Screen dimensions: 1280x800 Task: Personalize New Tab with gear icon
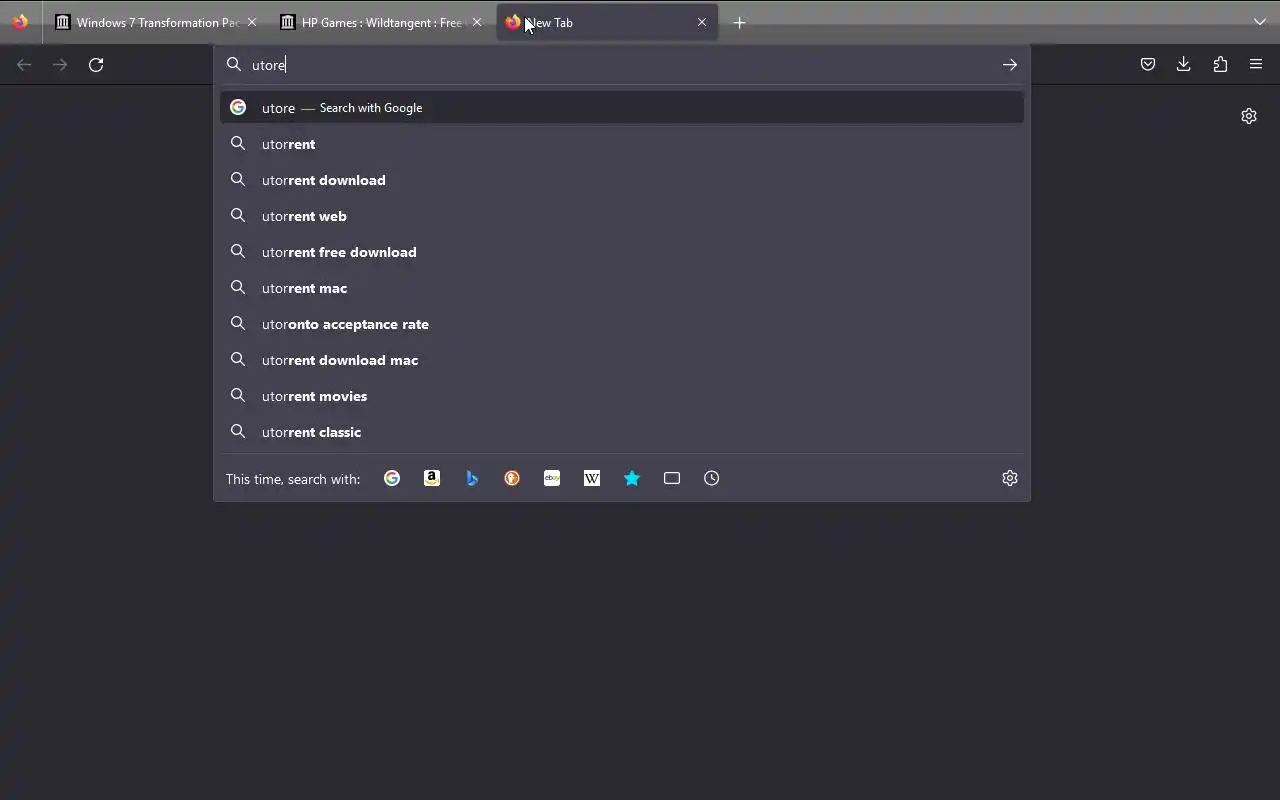pos(1249,116)
